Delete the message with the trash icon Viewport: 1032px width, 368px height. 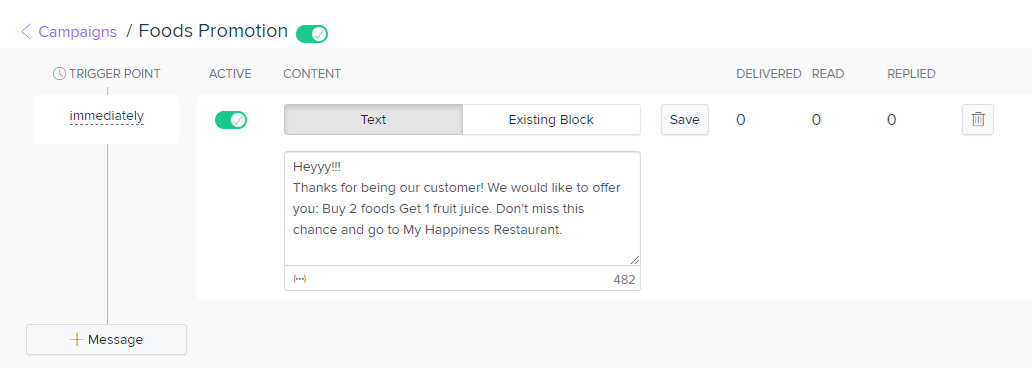pyautogui.click(x=978, y=120)
